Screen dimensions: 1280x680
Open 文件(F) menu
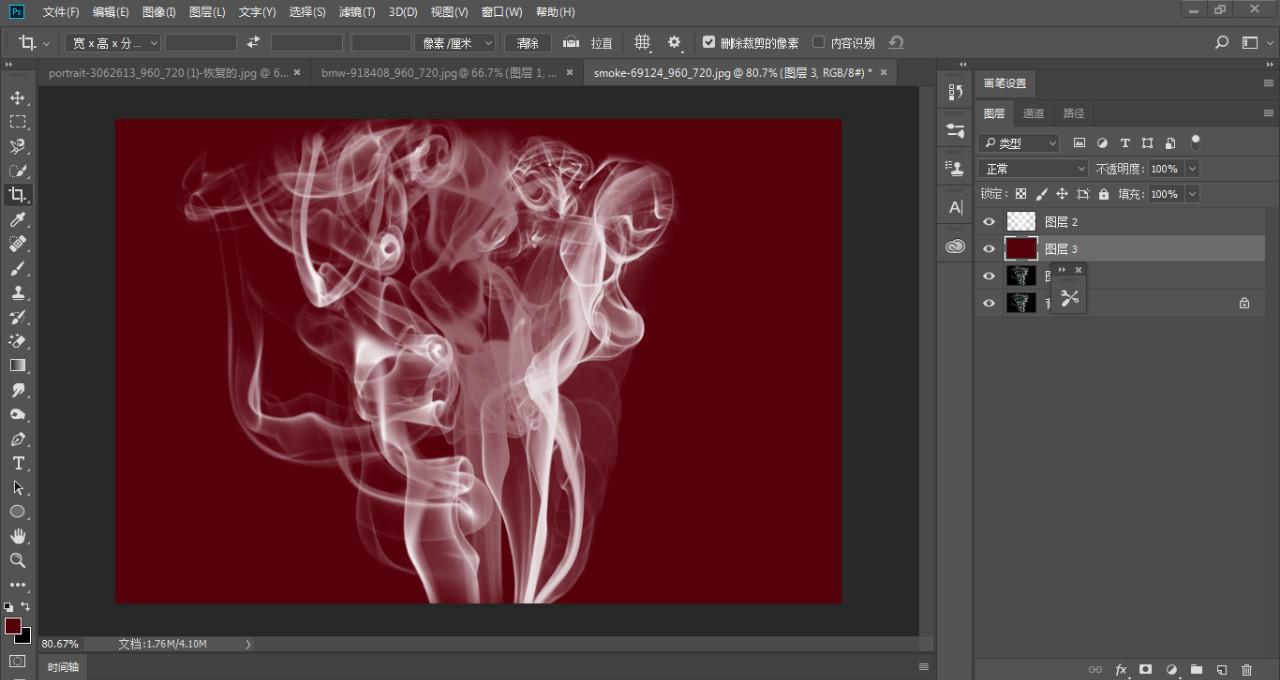(61, 12)
